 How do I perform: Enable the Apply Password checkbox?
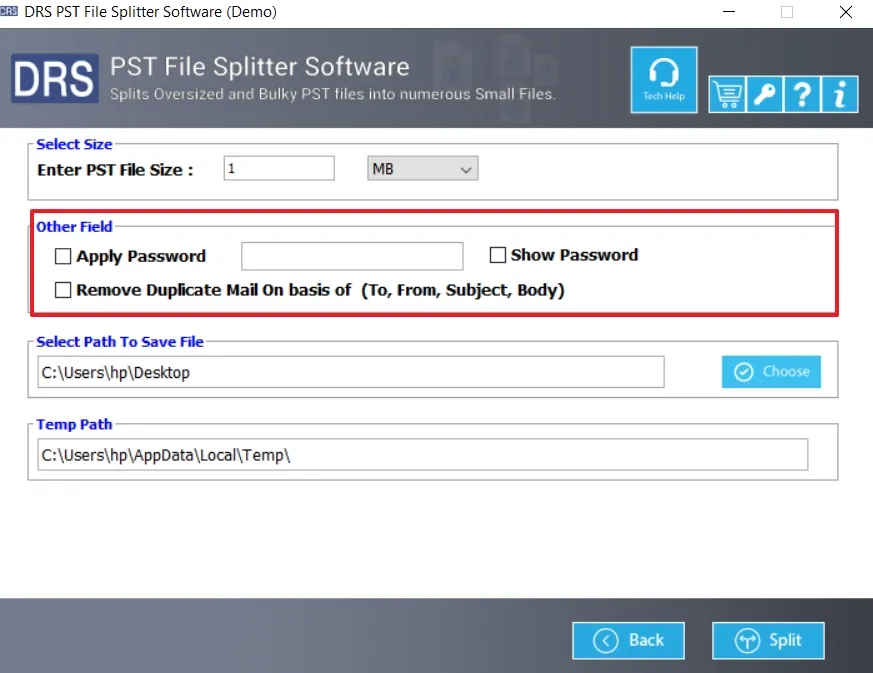[64, 257]
